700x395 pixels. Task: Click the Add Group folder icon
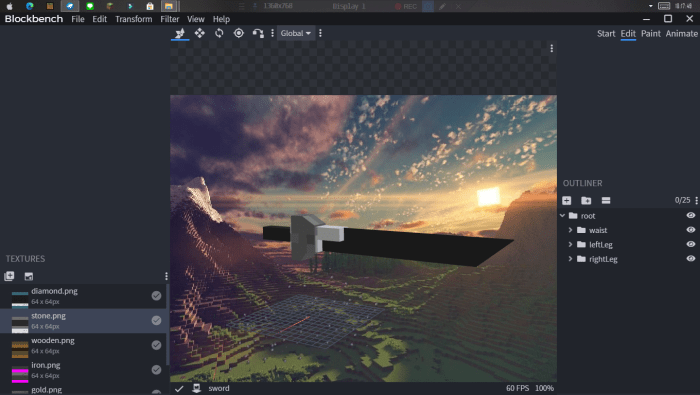(586, 200)
